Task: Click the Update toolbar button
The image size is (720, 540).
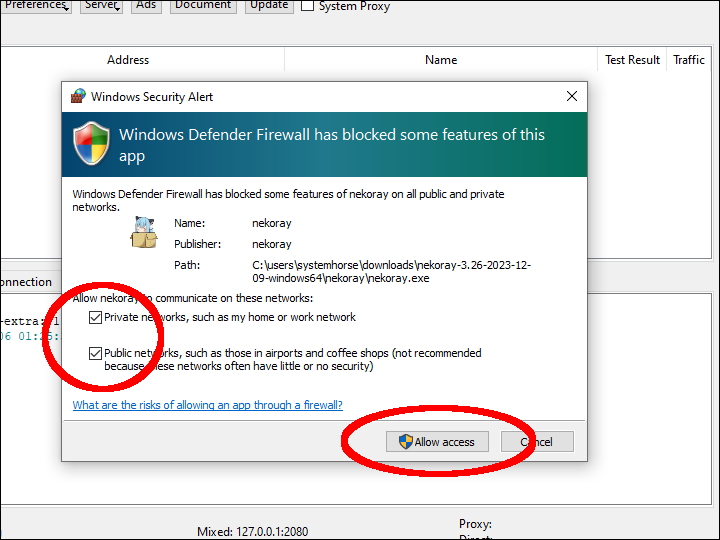Action: [x=269, y=6]
